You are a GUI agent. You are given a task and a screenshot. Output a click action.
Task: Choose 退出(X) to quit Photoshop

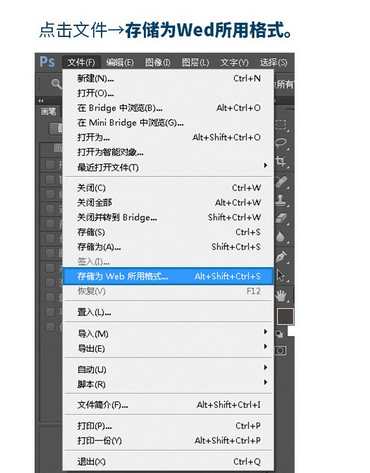pyautogui.click(x=168, y=462)
